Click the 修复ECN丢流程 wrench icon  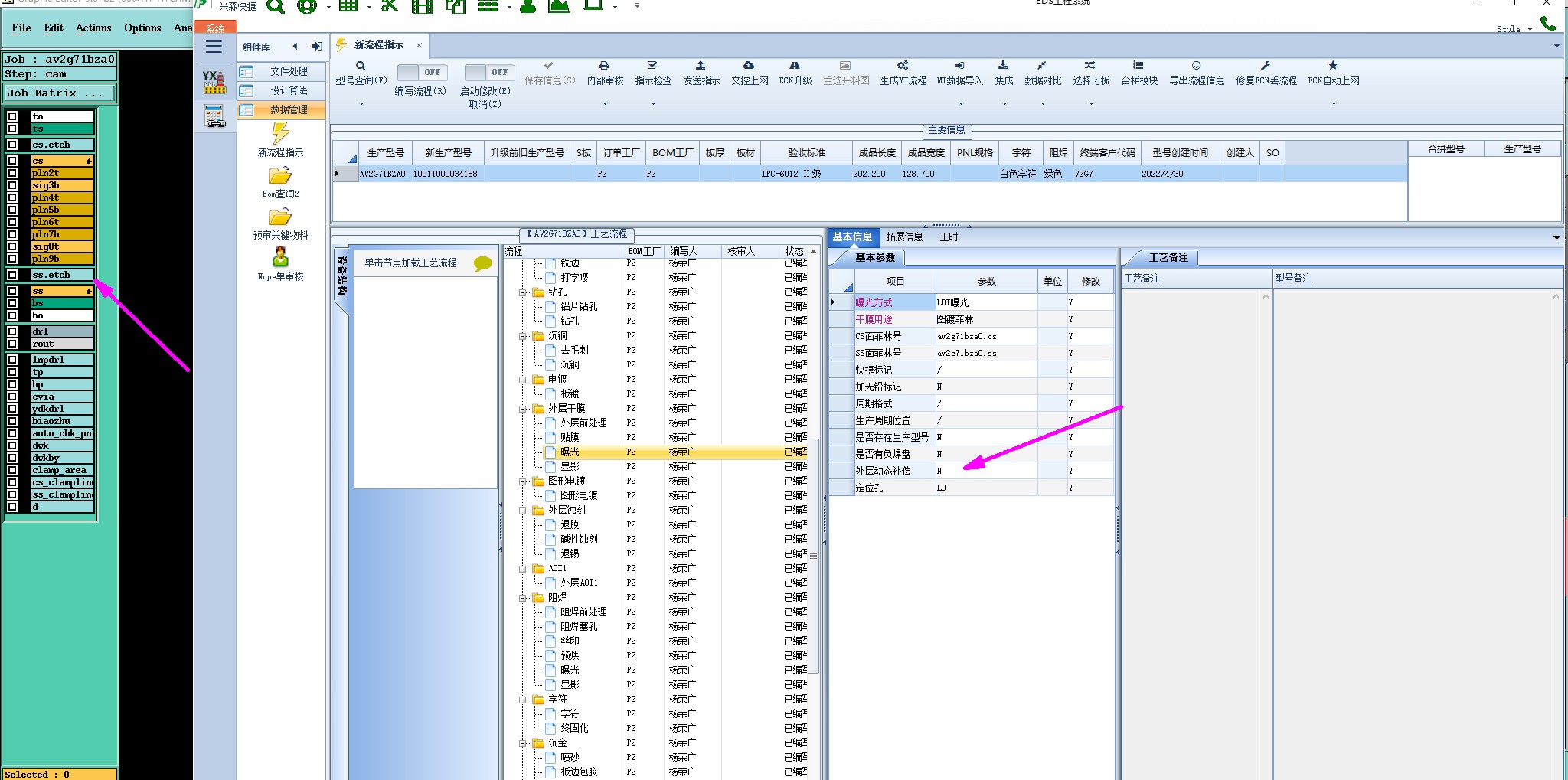click(x=1266, y=66)
